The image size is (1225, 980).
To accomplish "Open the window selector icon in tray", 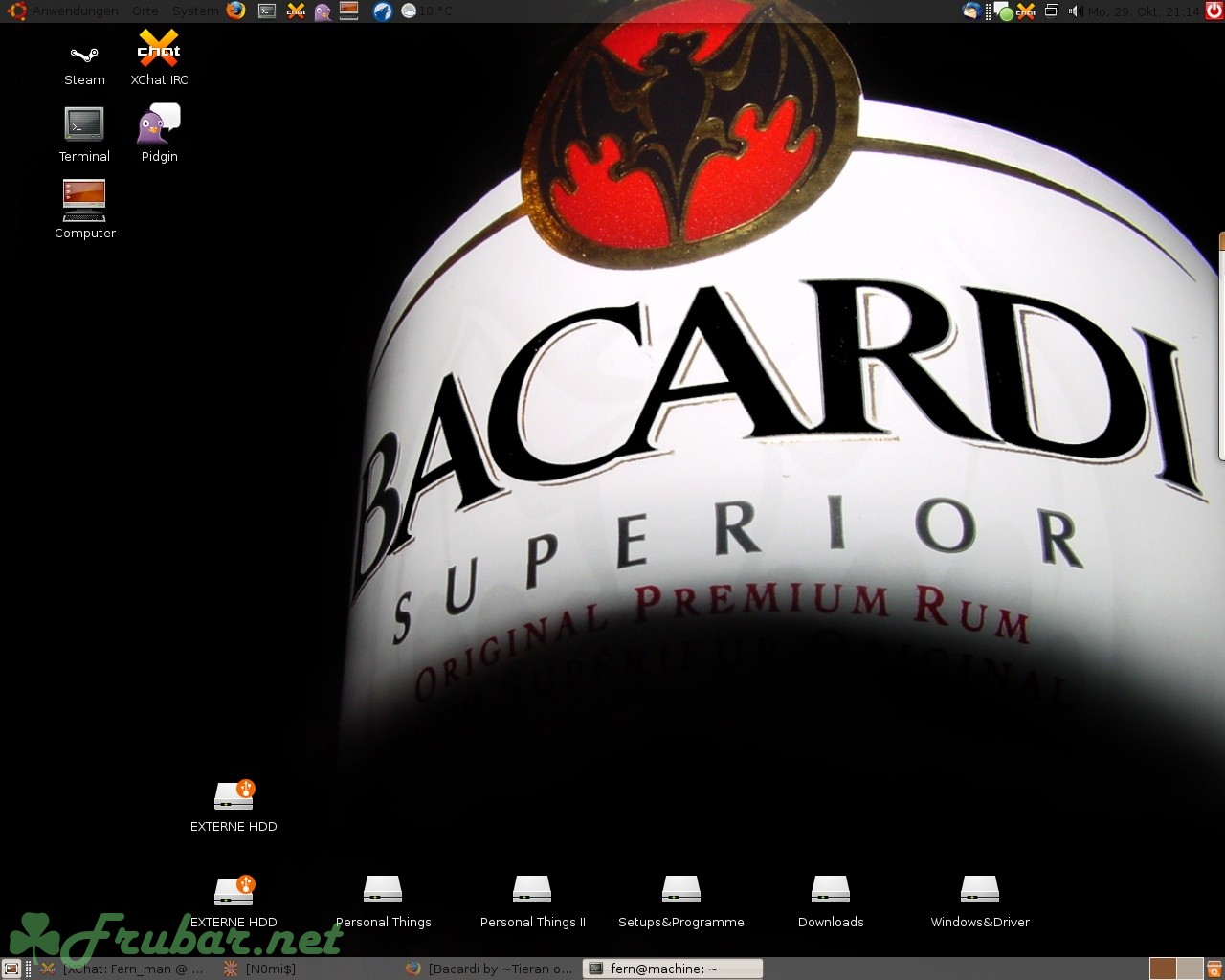I will coord(1051,11).
